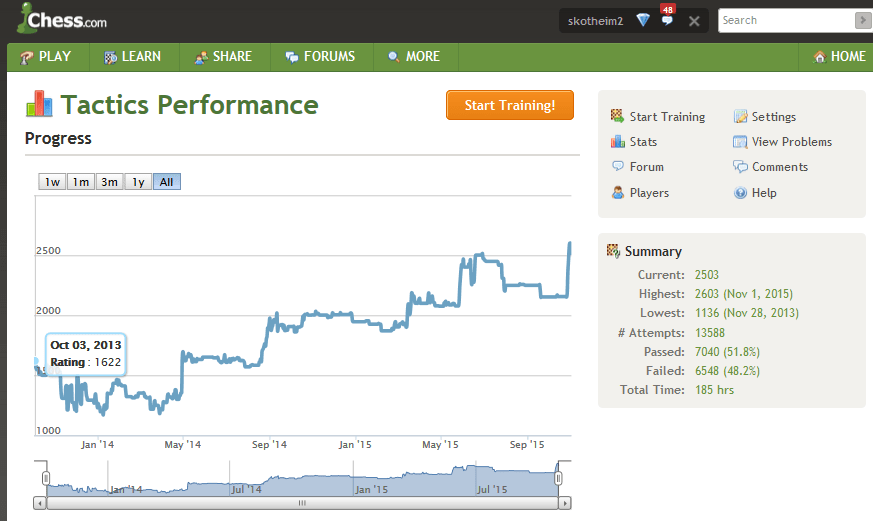This screenshot has width=873, height=521.
Task: Open the Settings sidebar link
Action: point(773,117)
